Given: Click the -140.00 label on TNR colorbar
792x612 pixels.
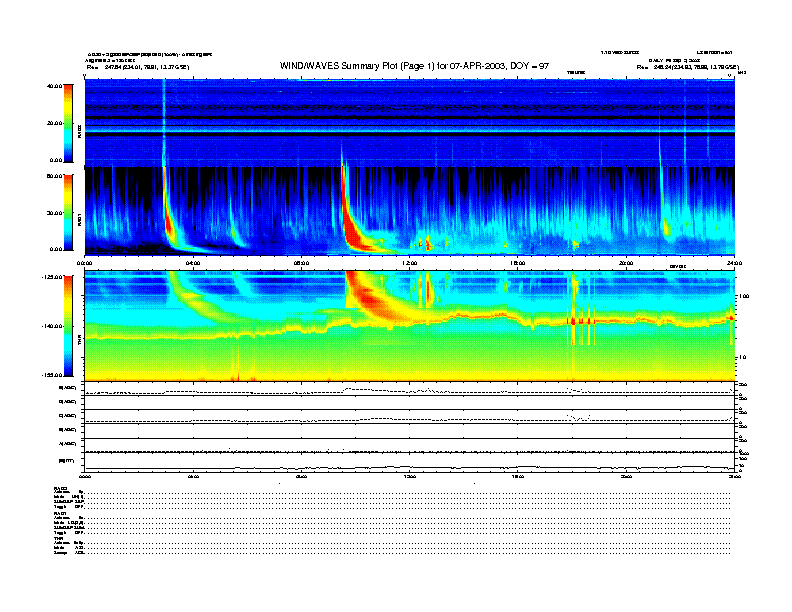Looking at the screenshot, I should 53,326.
